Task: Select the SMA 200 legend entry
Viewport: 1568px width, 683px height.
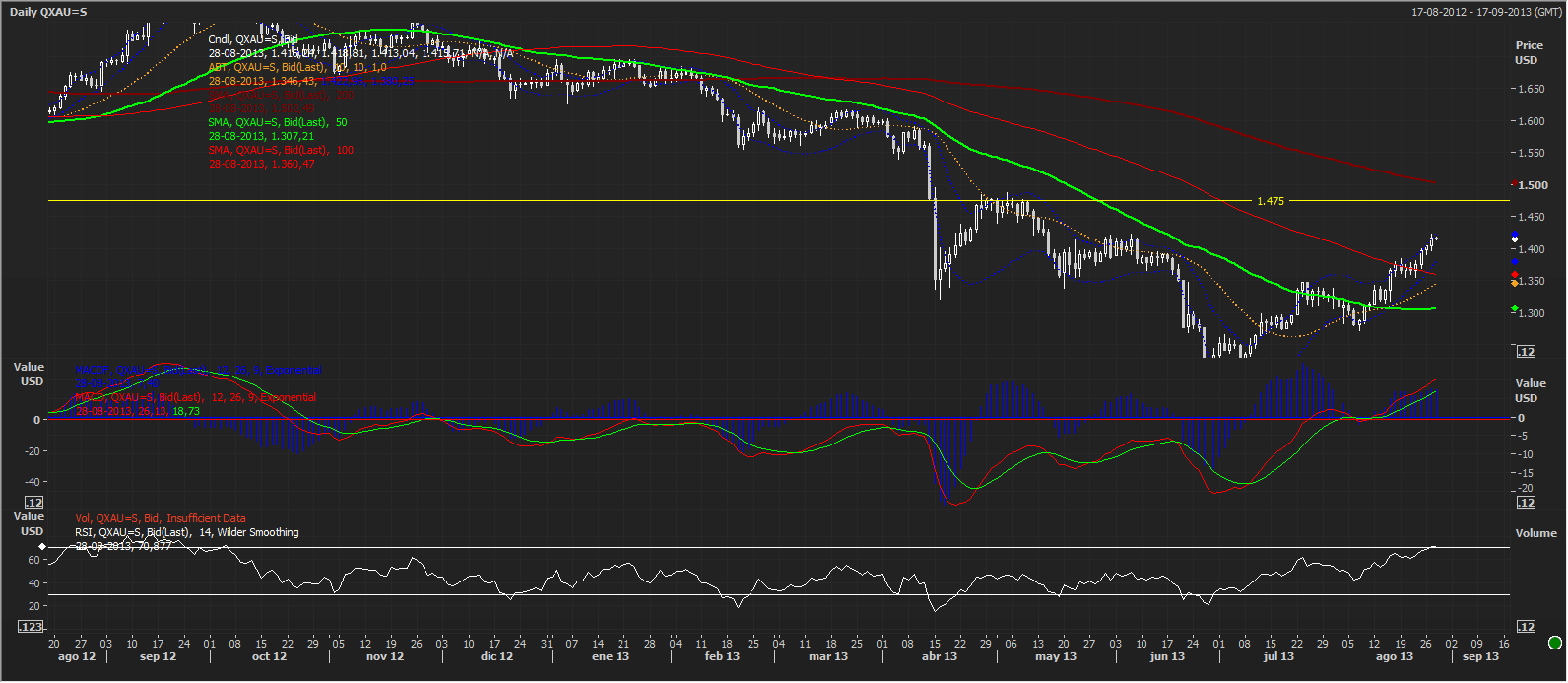Action: (281, 96)
